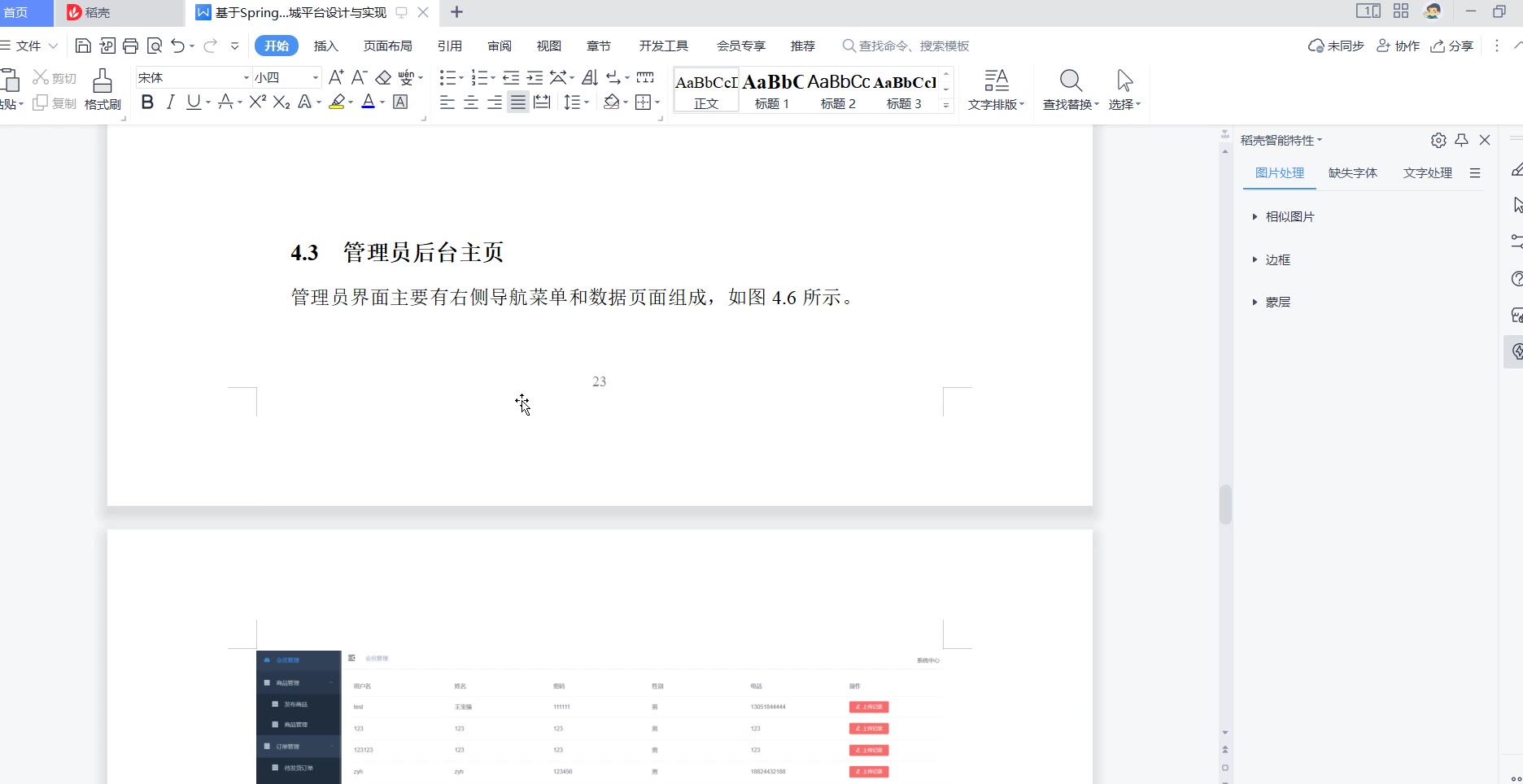This screenshot has width=1523, height=784.
Task: Toggle strikethrough text icon
Action: tap(225, 102)
